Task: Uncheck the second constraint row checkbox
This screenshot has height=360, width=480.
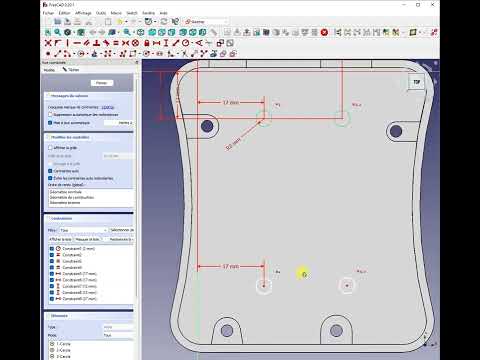Action: [x=52, y=255]
